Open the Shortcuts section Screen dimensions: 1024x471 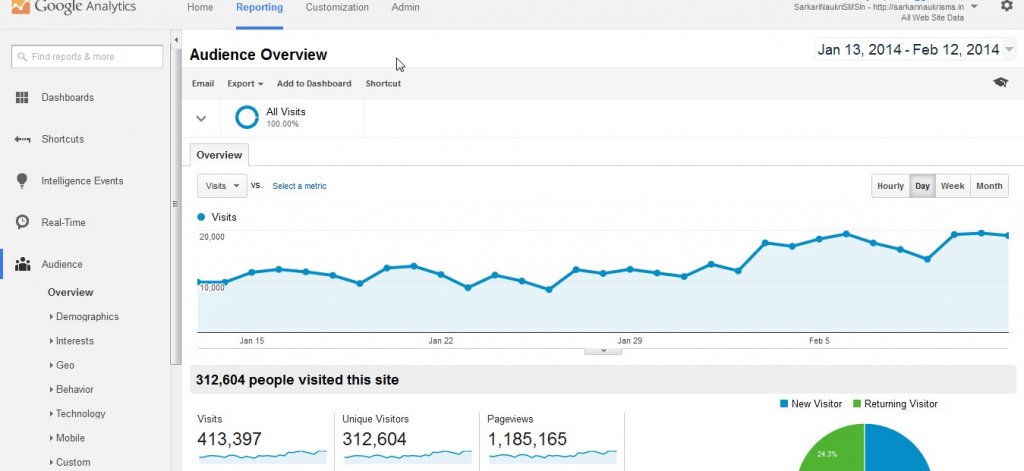tap(63, 139)
